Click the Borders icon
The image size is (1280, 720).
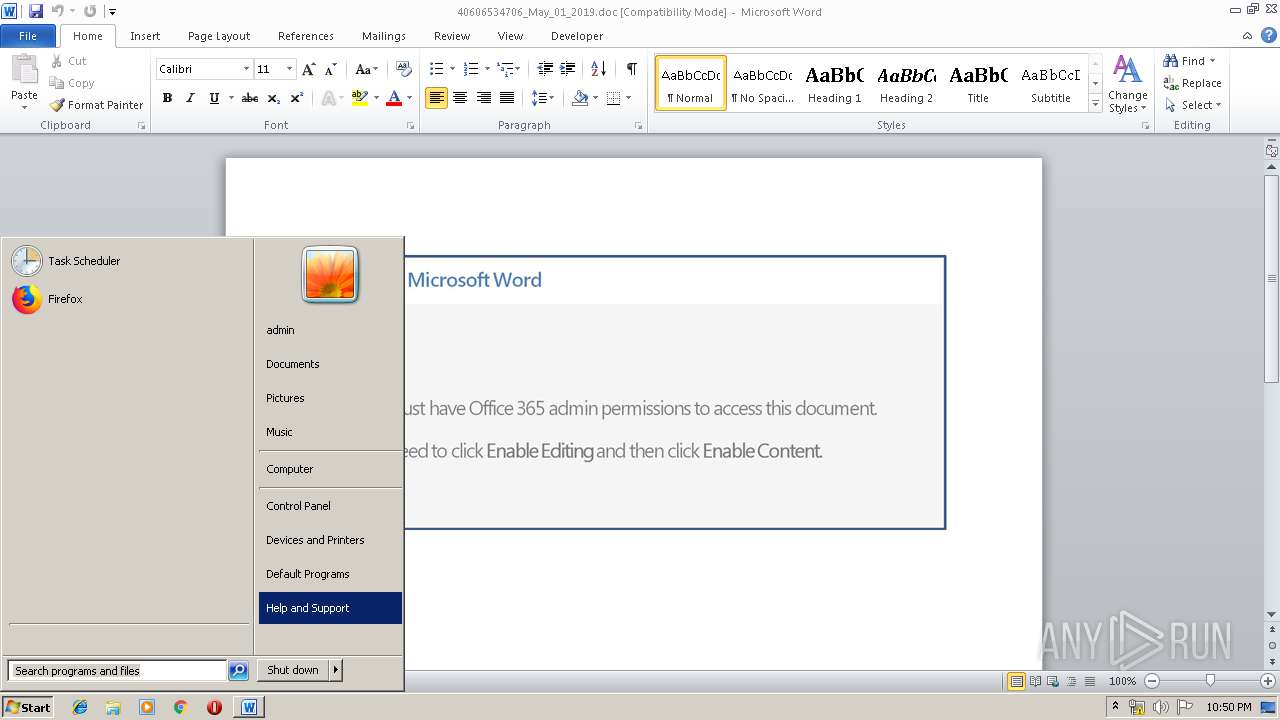click(613, 98)
